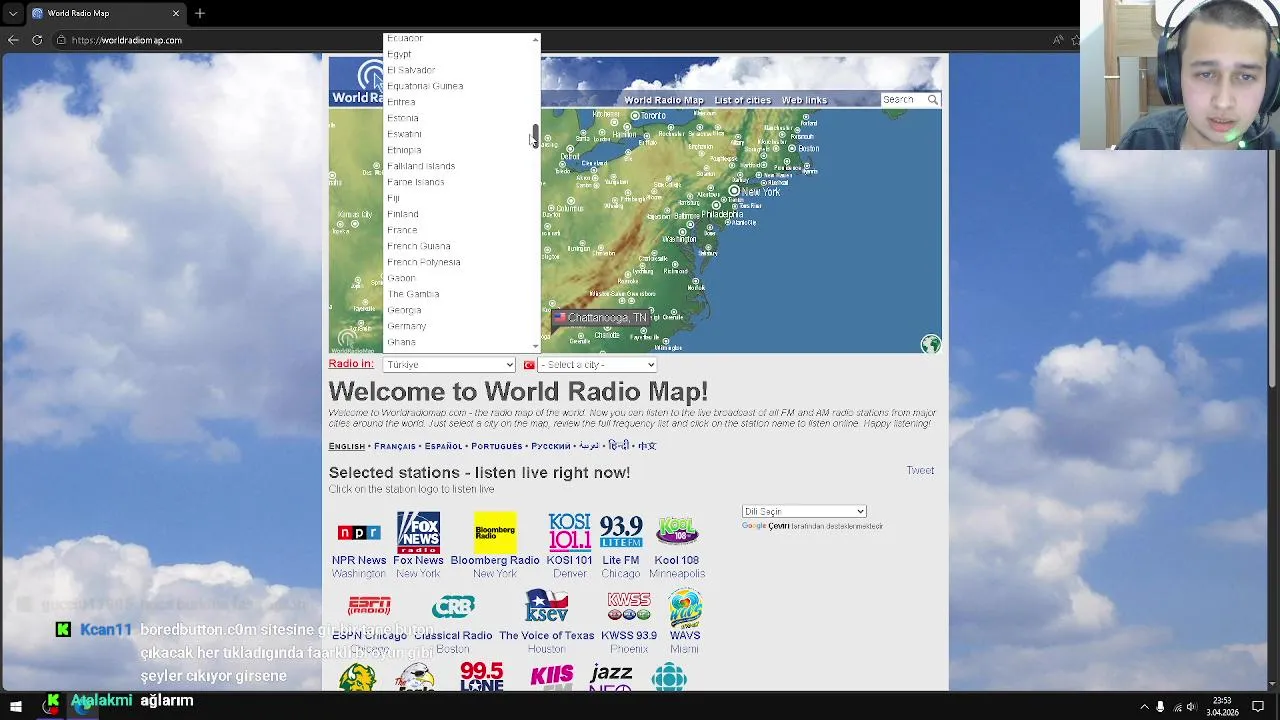Image resolution: width=1280 pixels, height=720 pixels.
Task: Expand the browser tab list chevron
Action: coord(13,13)
